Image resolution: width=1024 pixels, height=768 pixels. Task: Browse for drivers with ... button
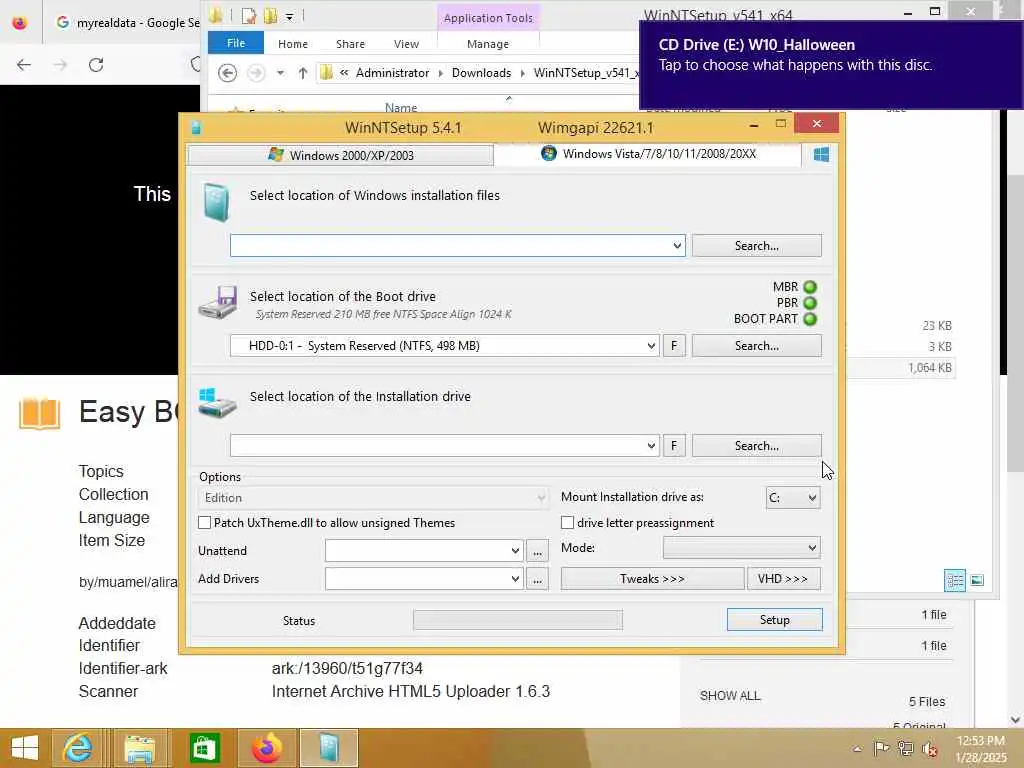pyautogui.click(x=537, y=579)
